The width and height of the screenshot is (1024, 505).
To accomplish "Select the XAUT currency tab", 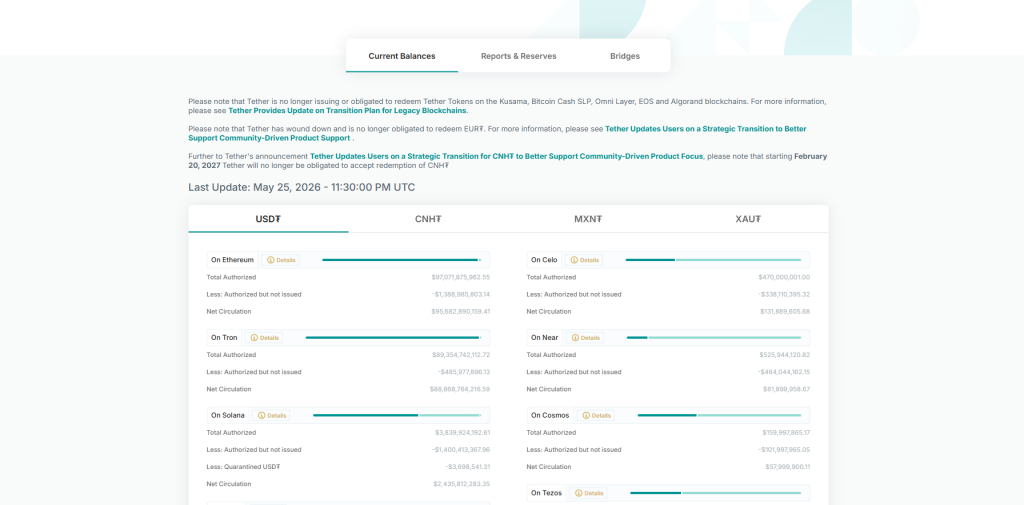I will [x=748, y=219].
